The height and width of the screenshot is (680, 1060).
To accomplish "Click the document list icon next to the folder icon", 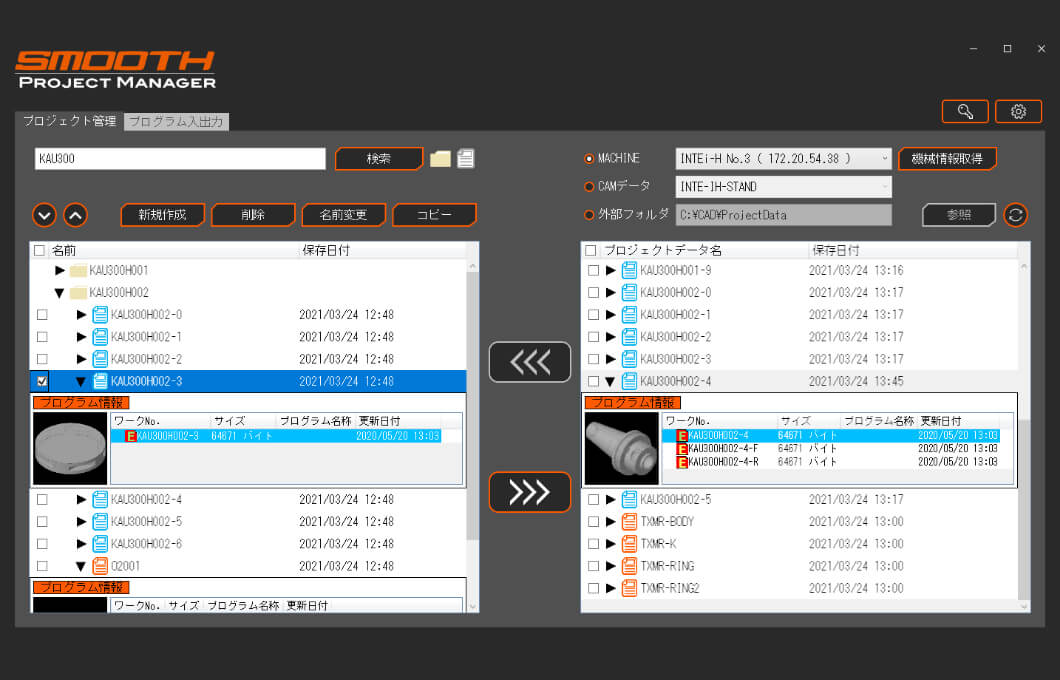I will coord(466,158).
